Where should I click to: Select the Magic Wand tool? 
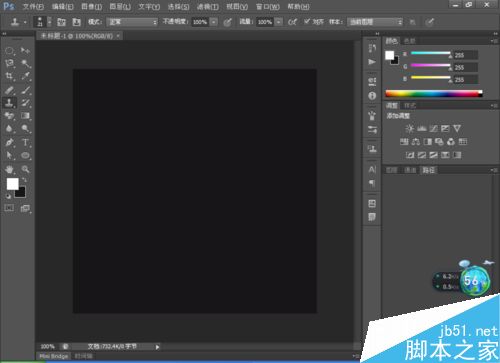25,63
